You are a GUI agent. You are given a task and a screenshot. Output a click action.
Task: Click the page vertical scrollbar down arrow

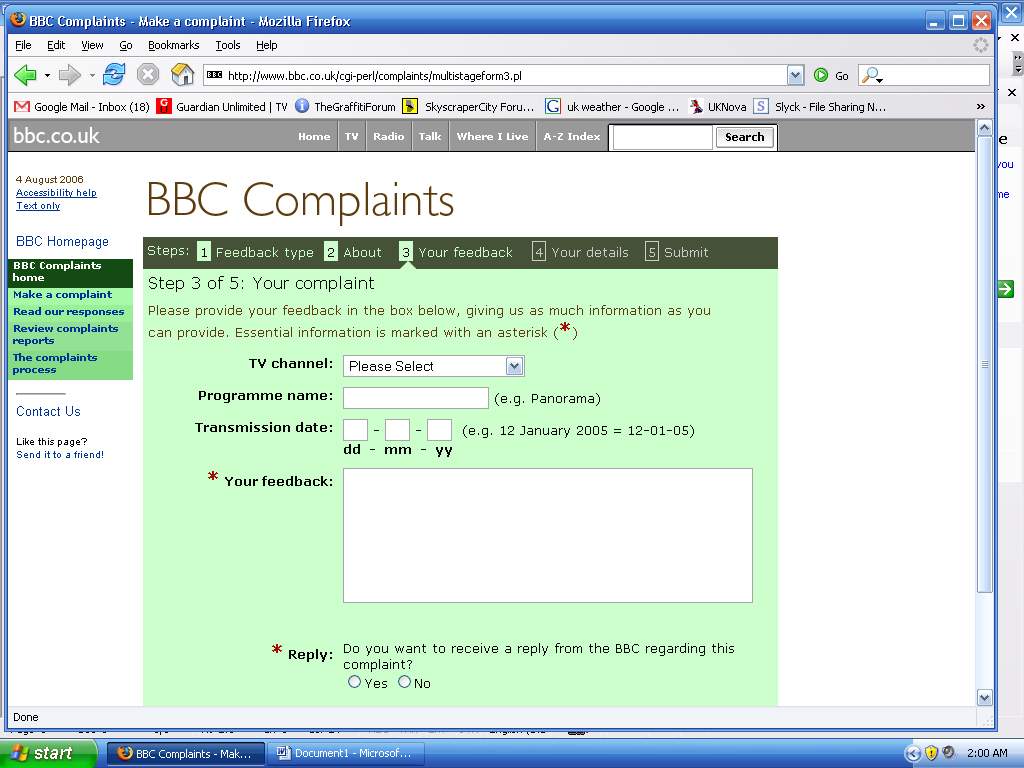tap(984, 697)
